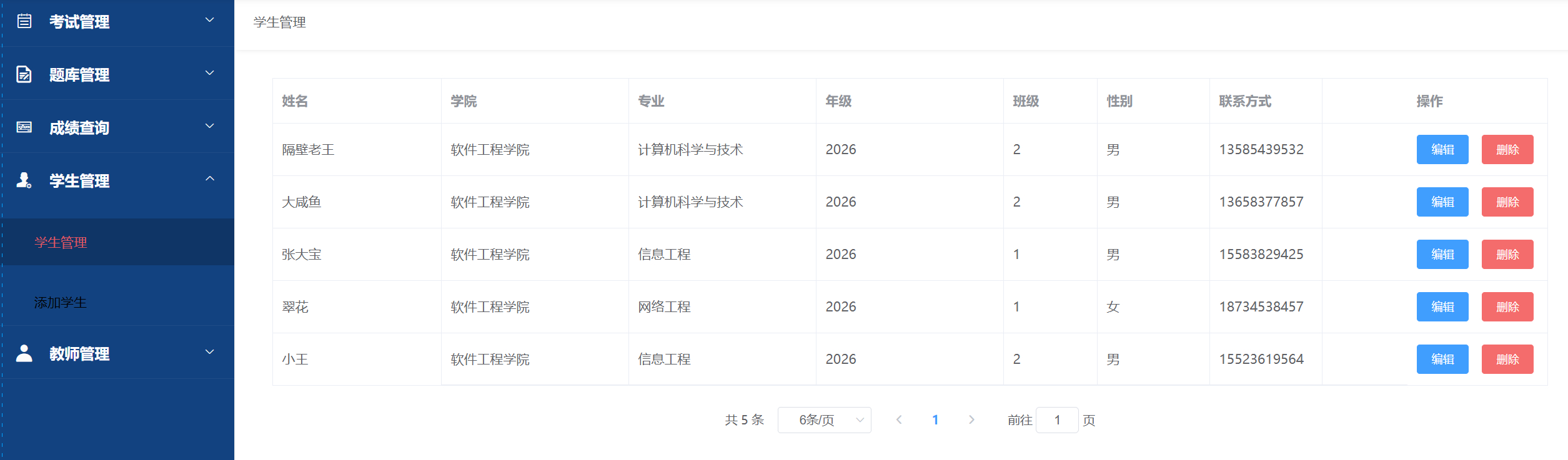Delete the student 翠花 row

[1507, 307]
